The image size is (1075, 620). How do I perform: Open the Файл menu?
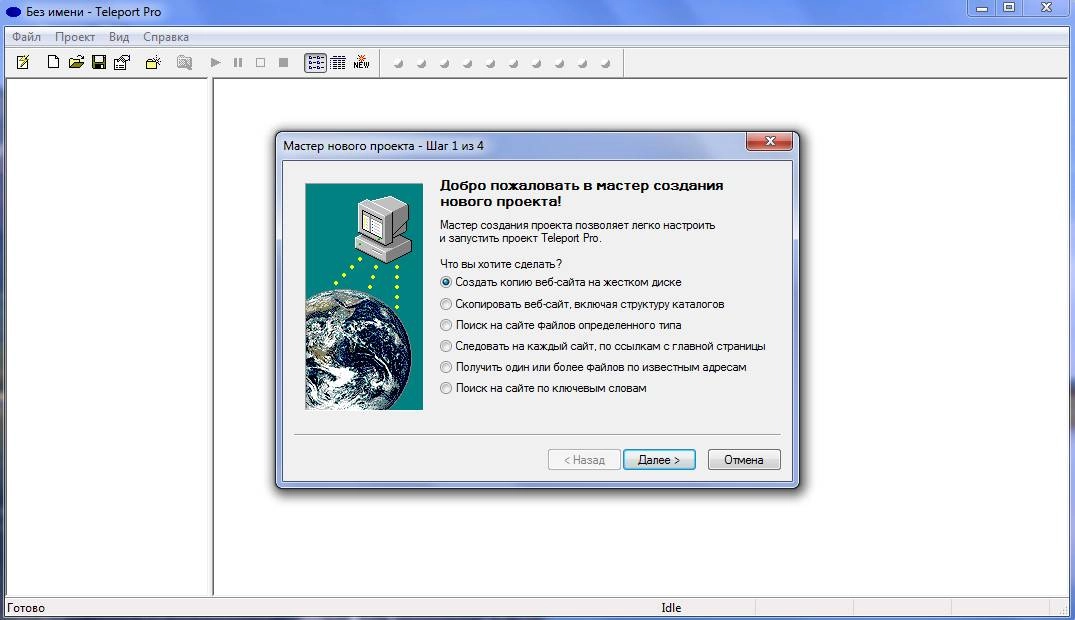[x=26, y=37]
